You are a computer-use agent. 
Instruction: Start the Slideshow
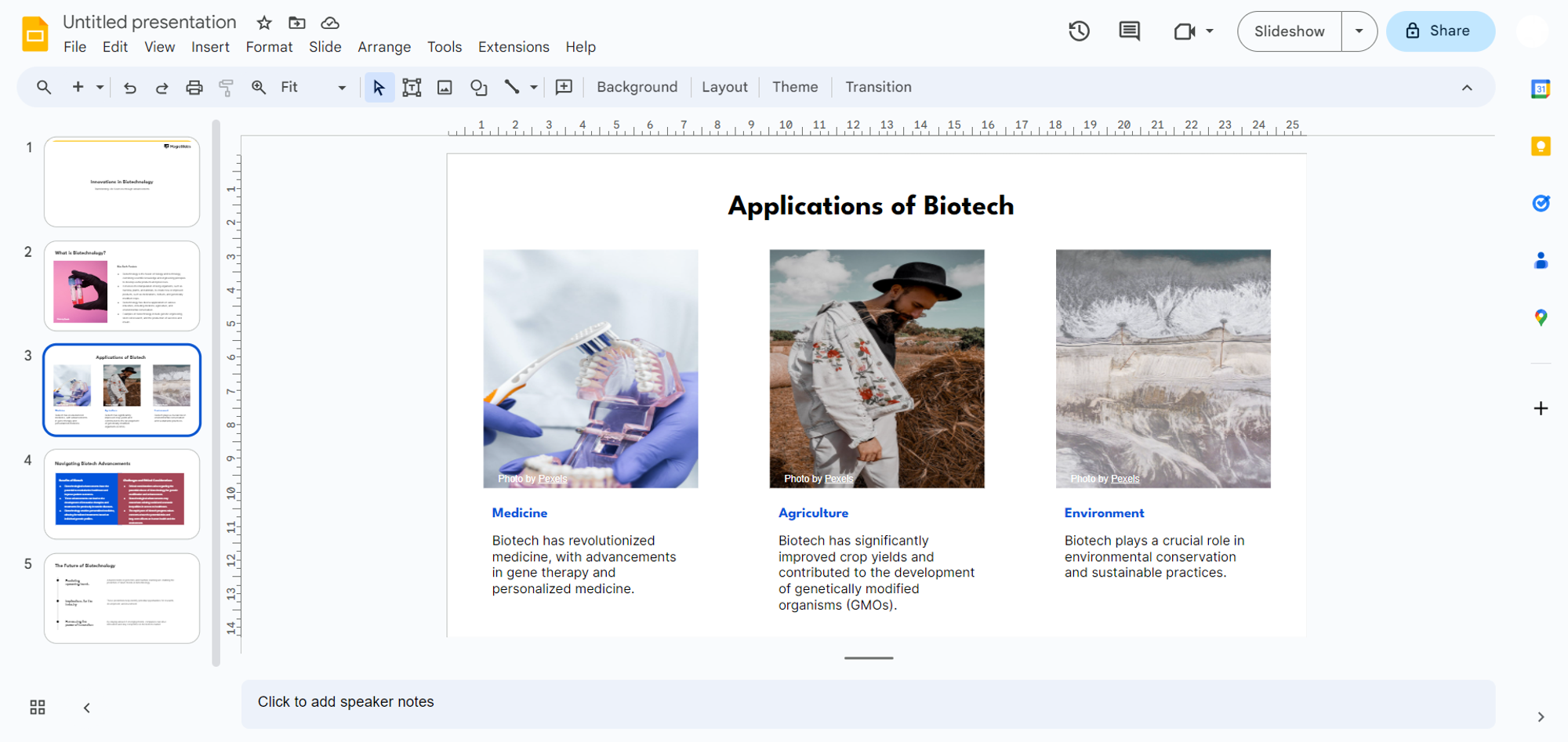click(x=1289, y=31)
